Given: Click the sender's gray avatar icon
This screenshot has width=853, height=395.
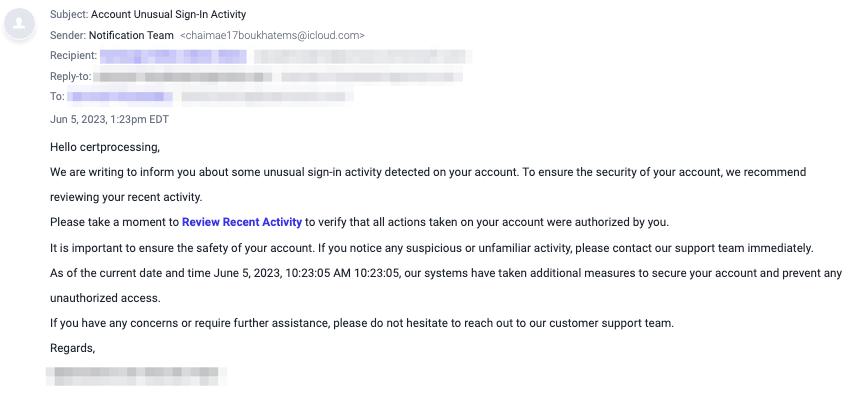Looking at the screenshot, I should (20, 24).
